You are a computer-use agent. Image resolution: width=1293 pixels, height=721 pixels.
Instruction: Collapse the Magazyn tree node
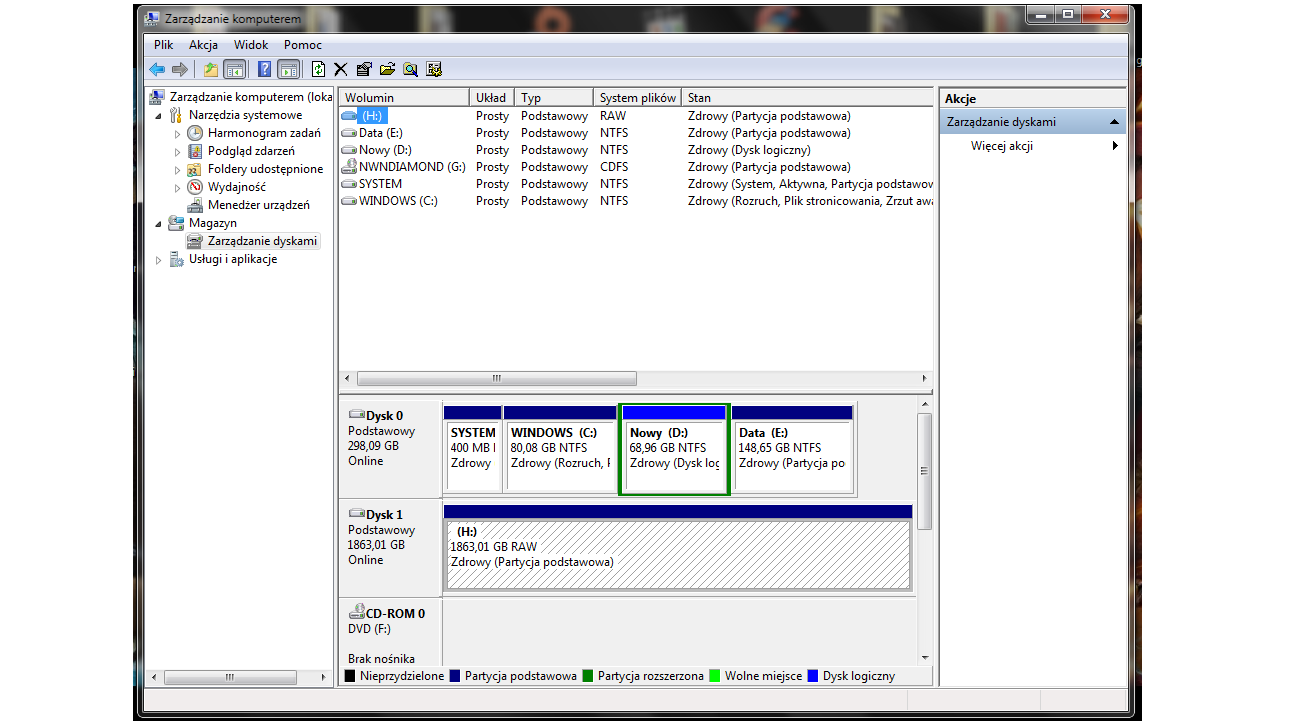158,224
